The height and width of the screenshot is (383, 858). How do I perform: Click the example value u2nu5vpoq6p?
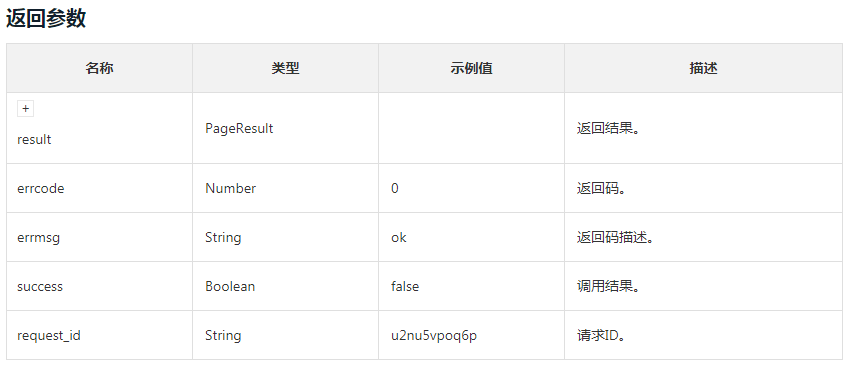434,335
